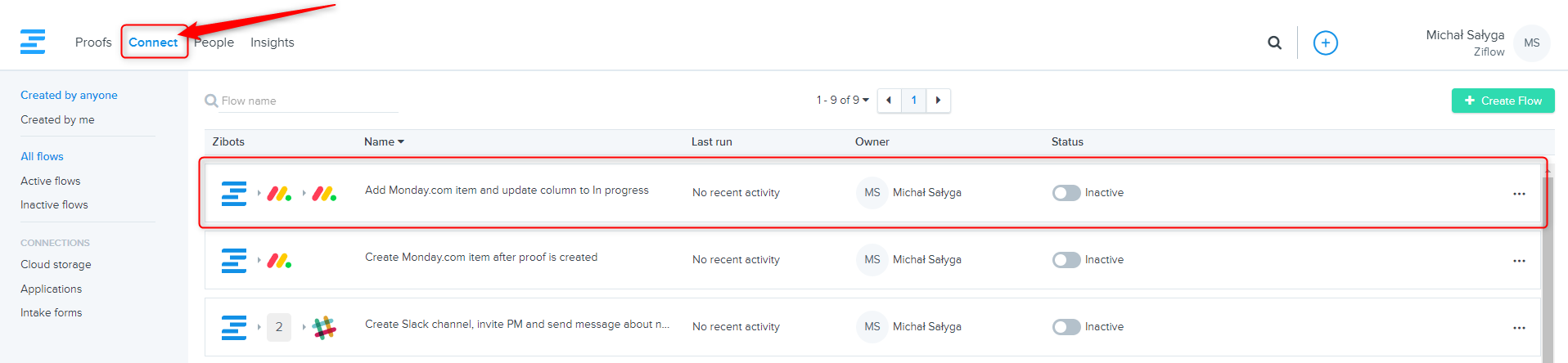Open the three-dot menu for the first Monday.com flow
Viewport: 1568px width, 363px height.
coord(1519,193)
